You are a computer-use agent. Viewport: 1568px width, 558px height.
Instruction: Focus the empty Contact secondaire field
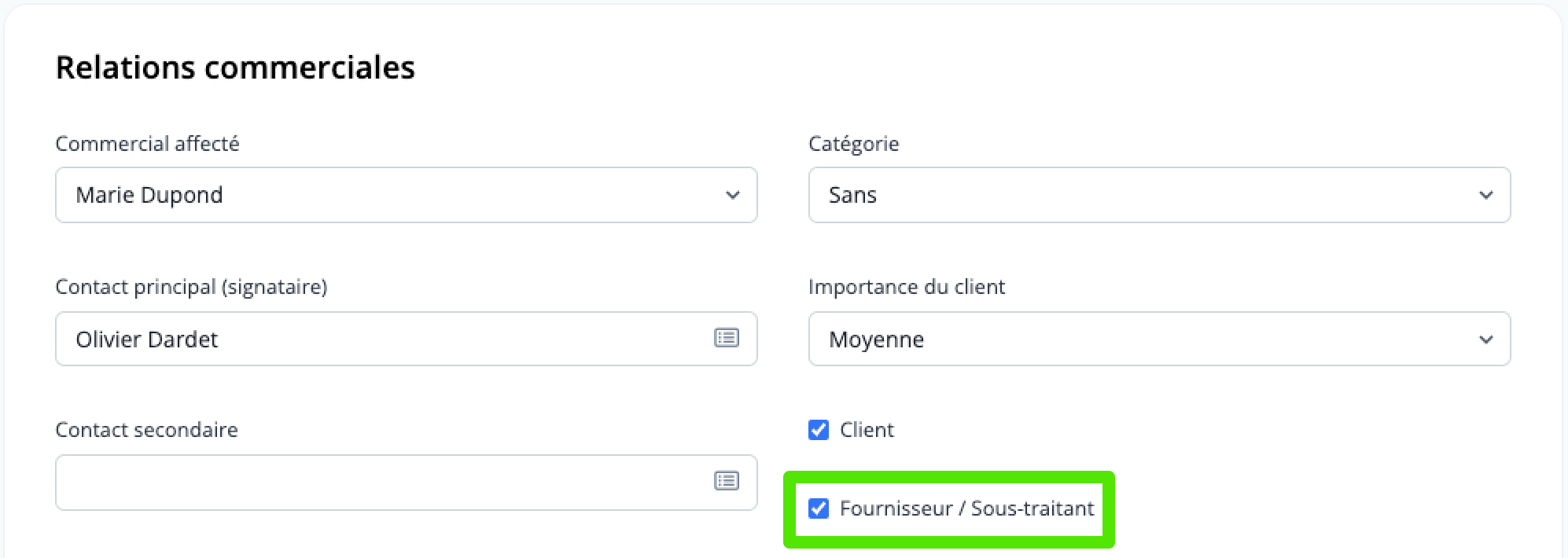coord(377,482)
